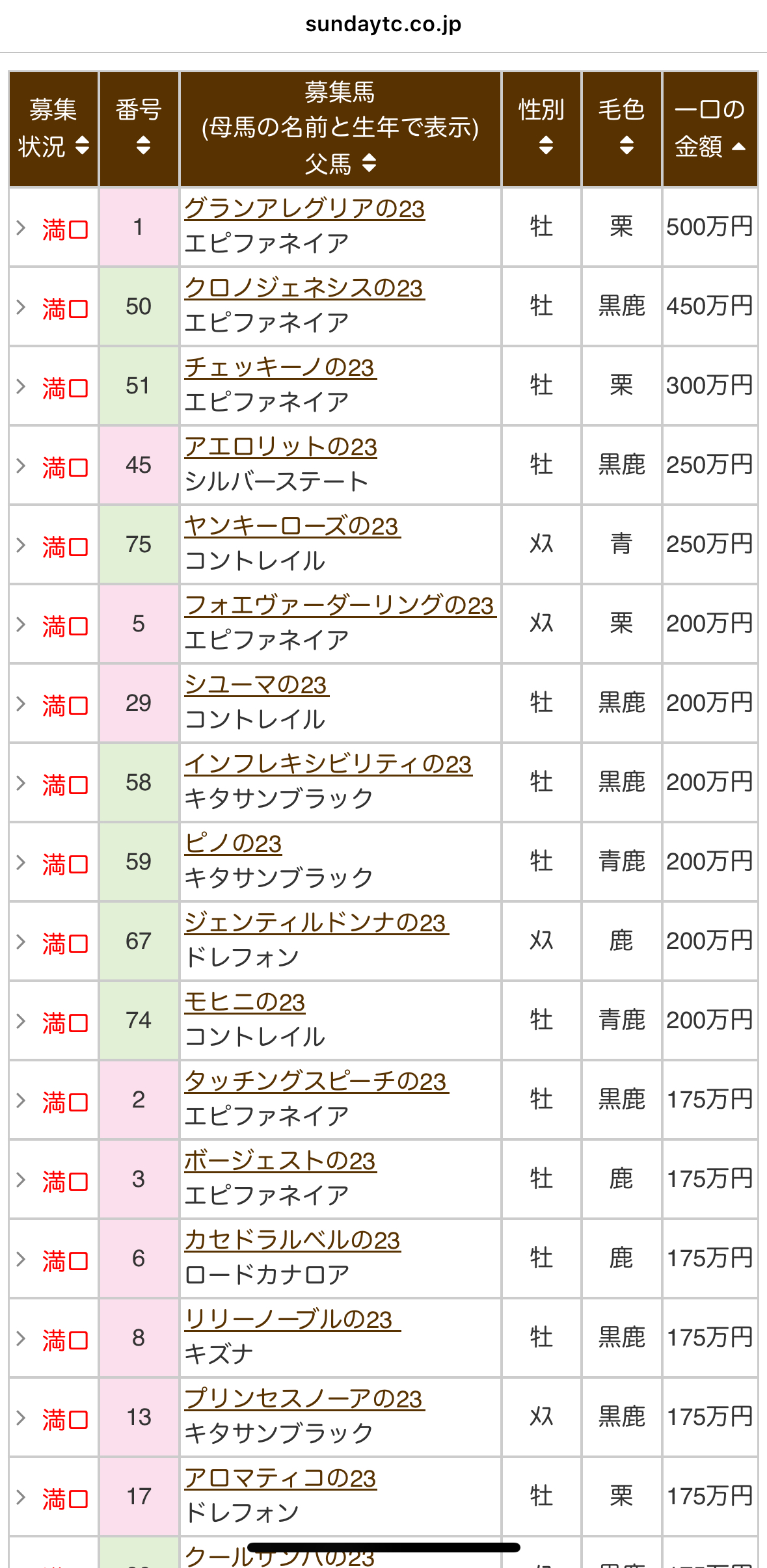Expand the row for horse number 45
The height and width of the screenshot is (1568, 767).
pyautogui.click(x=21, y=466)
